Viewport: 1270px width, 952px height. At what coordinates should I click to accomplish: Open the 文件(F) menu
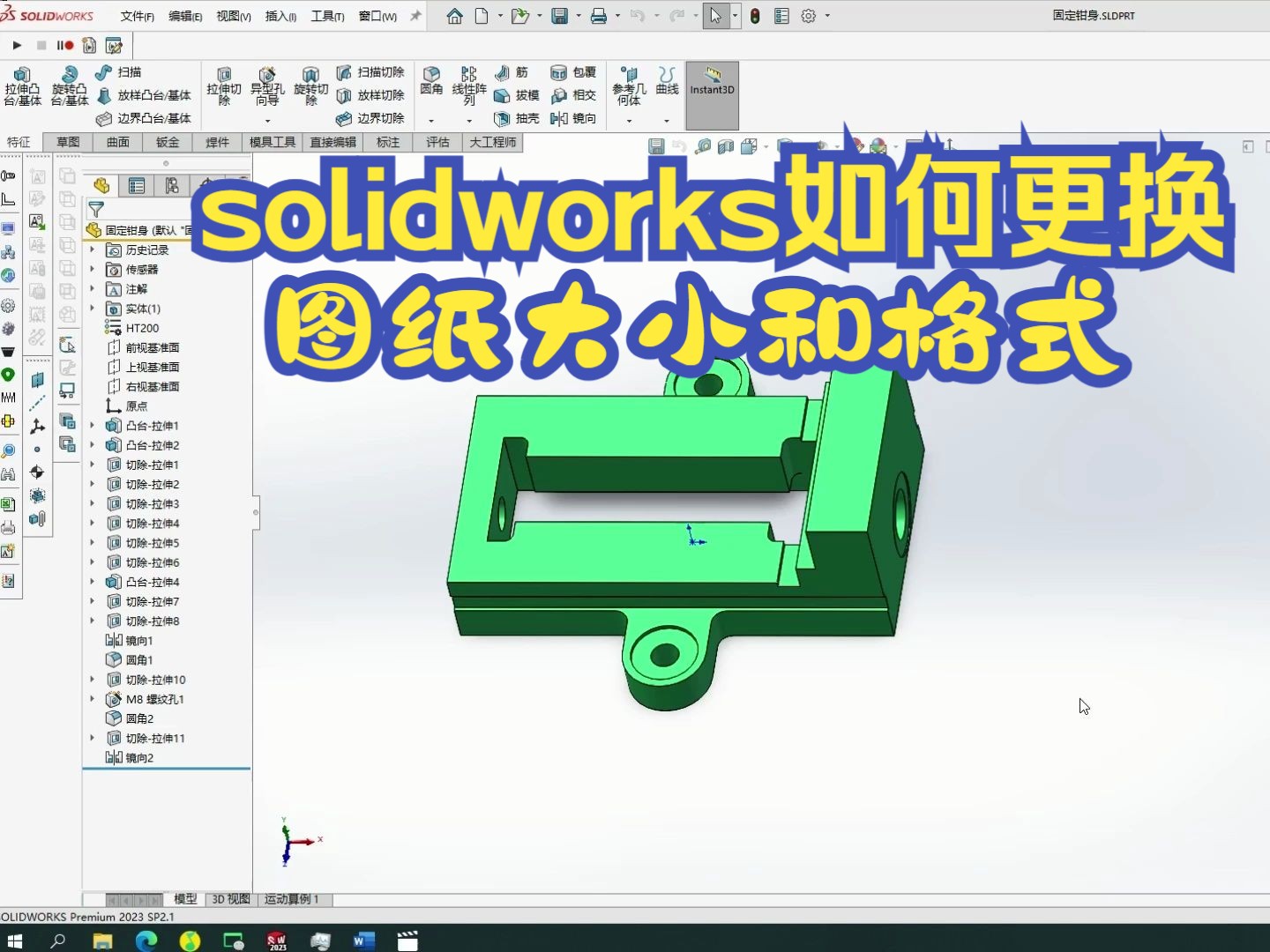pos(138,16)
